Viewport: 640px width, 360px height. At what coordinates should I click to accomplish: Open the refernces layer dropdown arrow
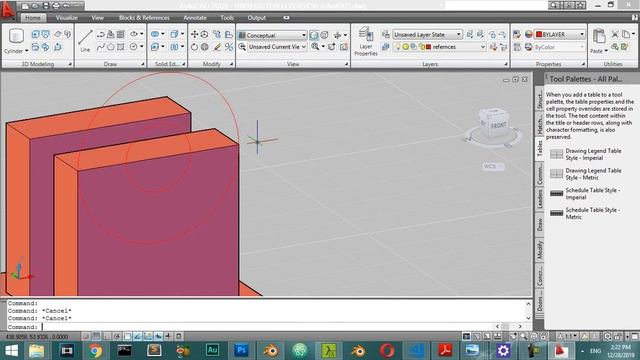482,47
